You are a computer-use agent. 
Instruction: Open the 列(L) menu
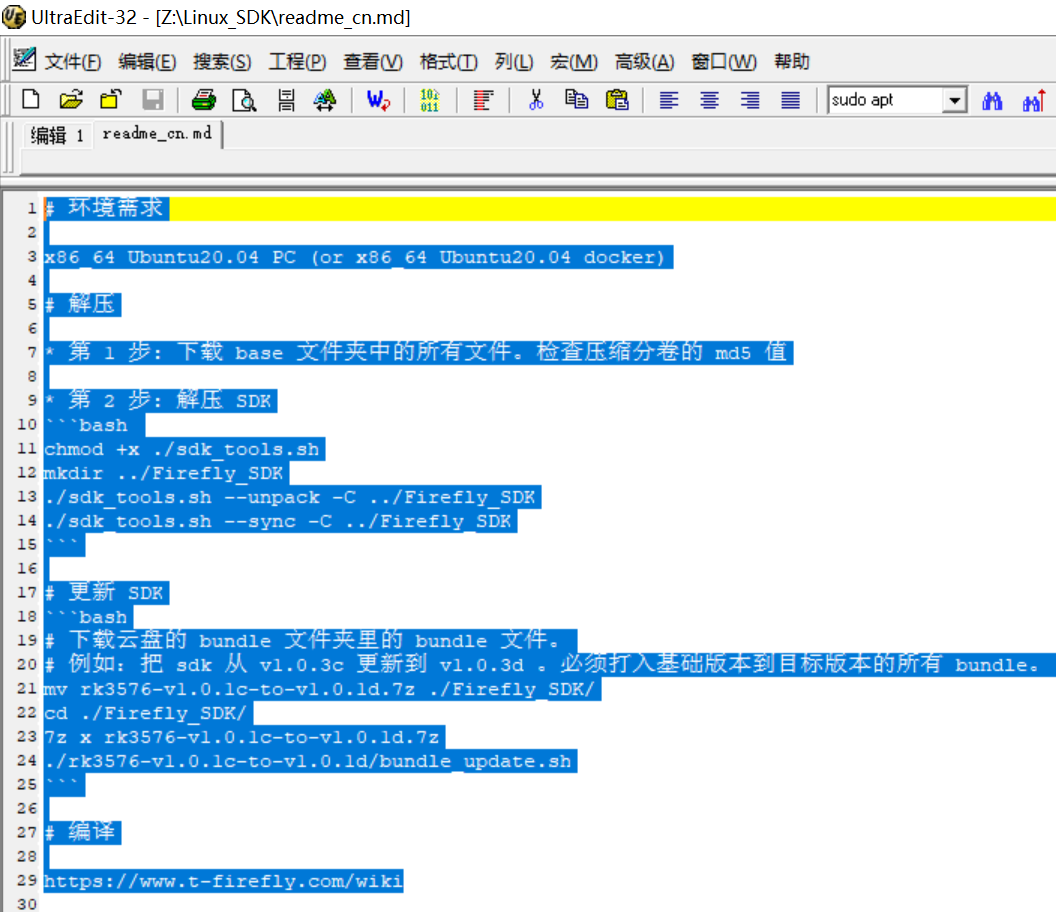pos(514,62)
